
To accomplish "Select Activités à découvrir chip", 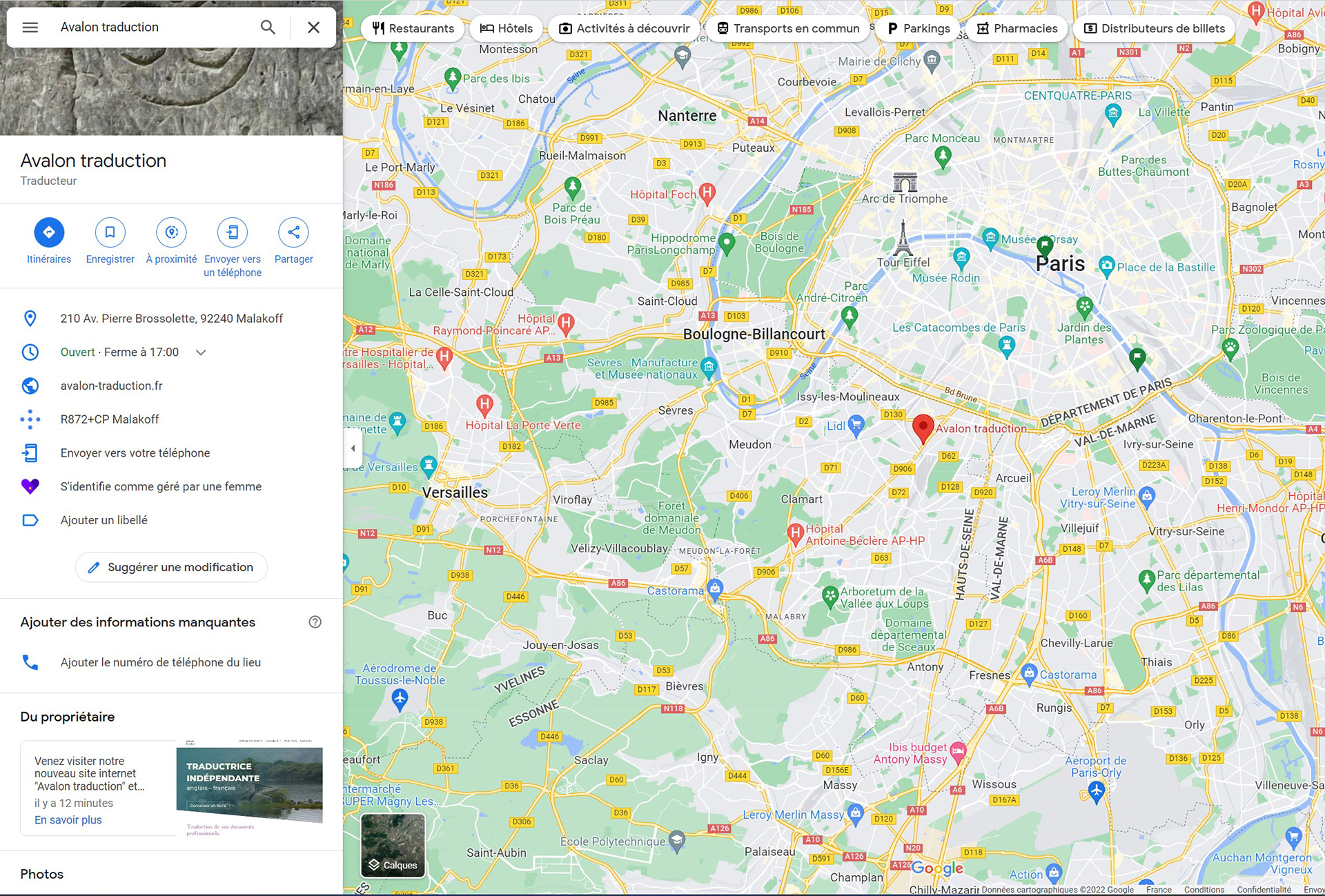I will click(625, 28).
